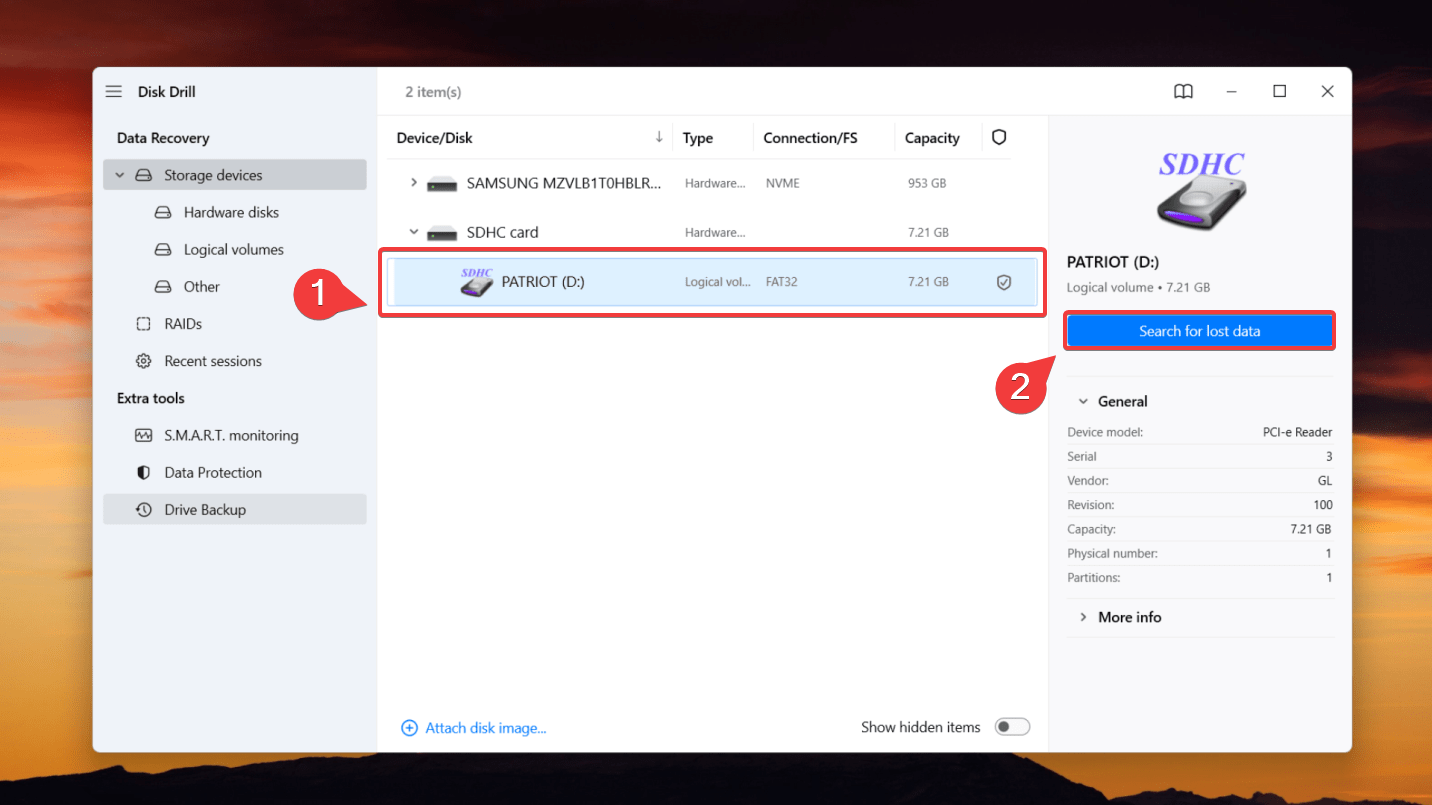Click the sort arrow in Device/Disk header
The width and height of the screenshot is (1432, 805).
(659, 137)
